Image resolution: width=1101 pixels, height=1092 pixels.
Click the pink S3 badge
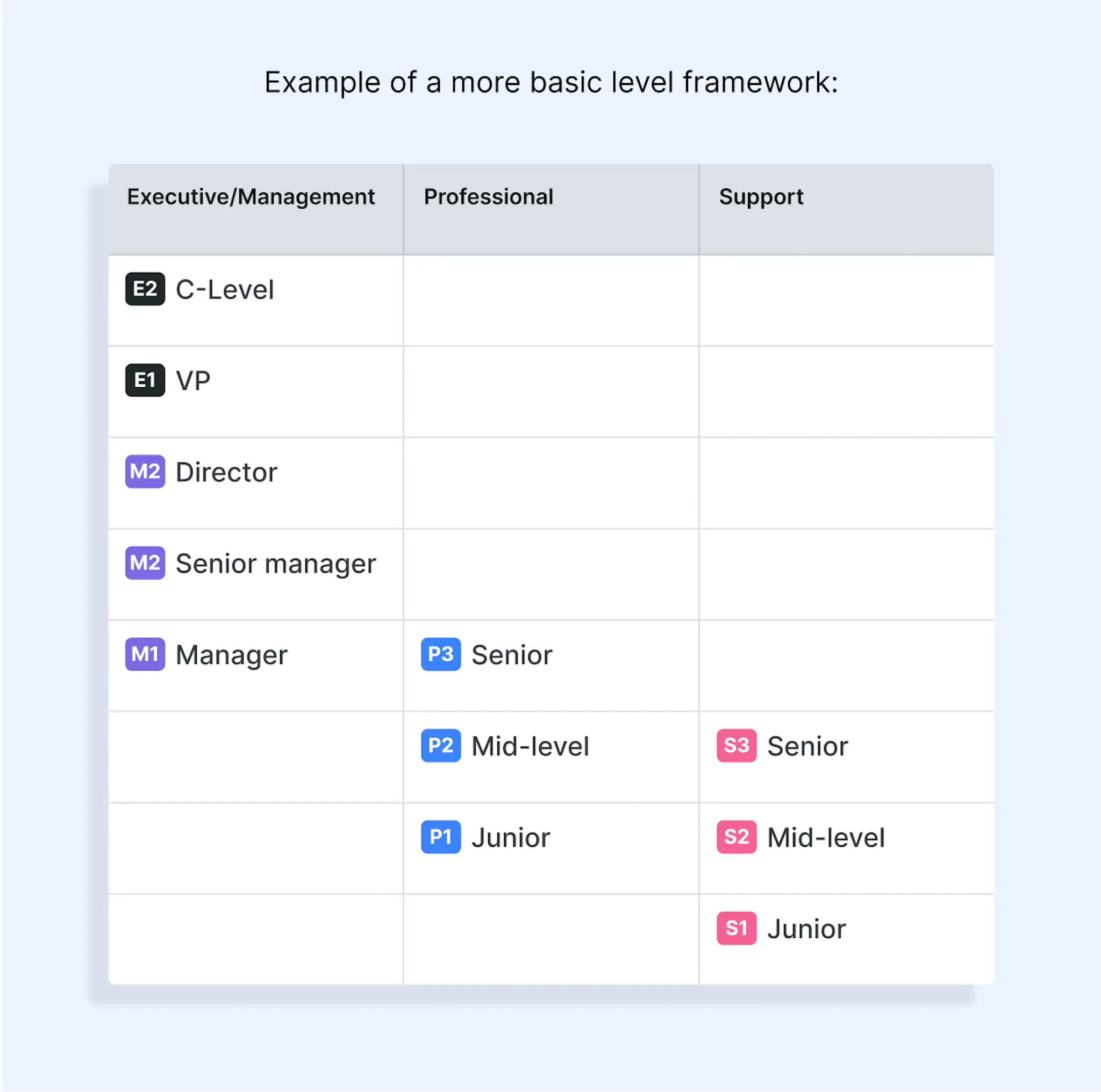pos(737,746)
